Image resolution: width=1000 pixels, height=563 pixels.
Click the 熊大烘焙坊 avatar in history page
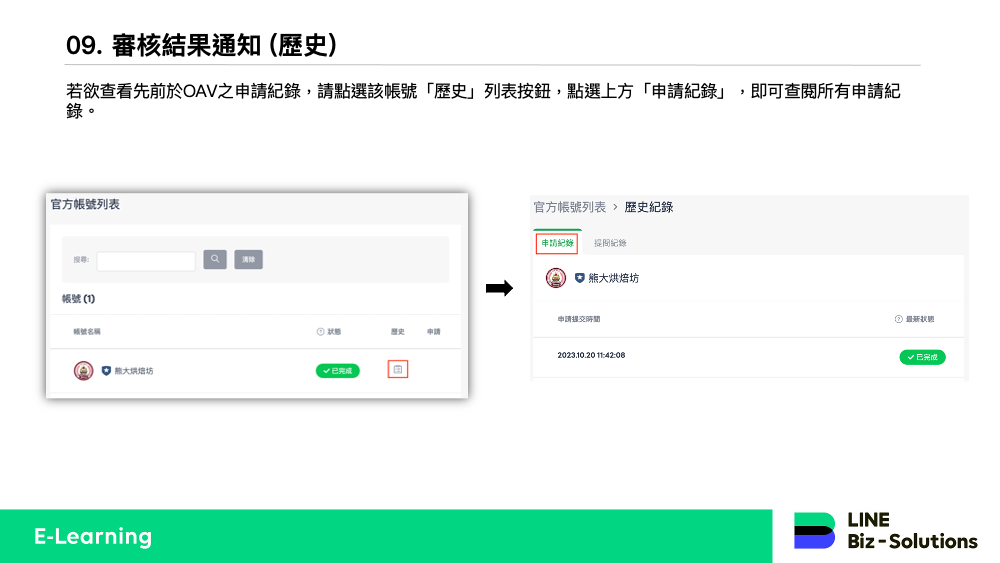coord(556,278)
